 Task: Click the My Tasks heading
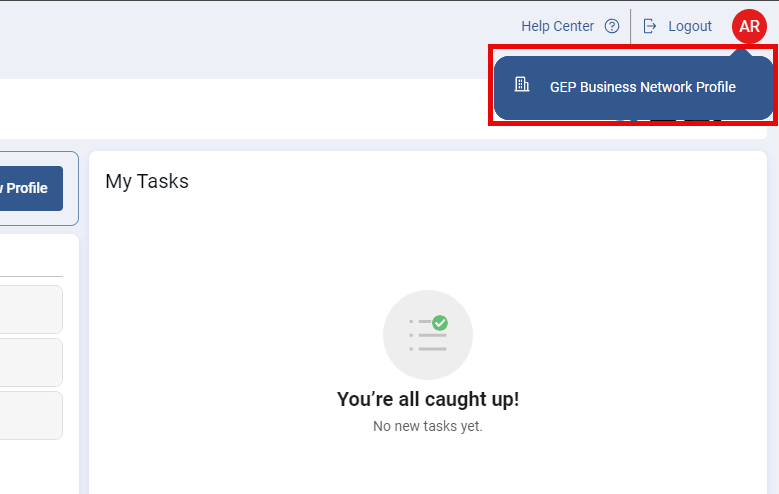point(147,181)
